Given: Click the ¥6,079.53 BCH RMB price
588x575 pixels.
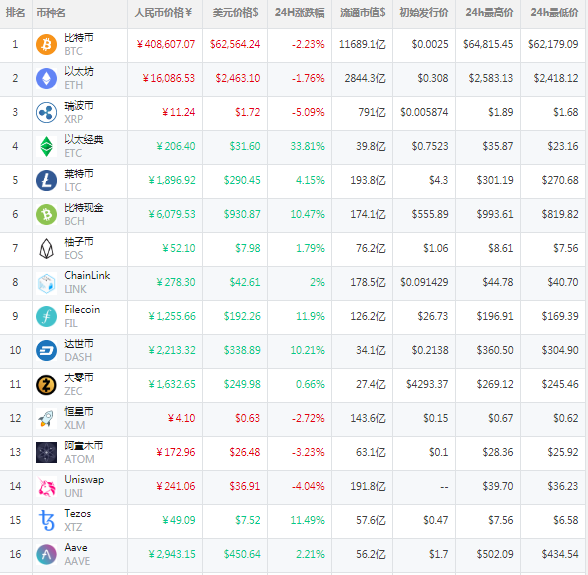Looking at the screenshot, I should pos(172,215).
